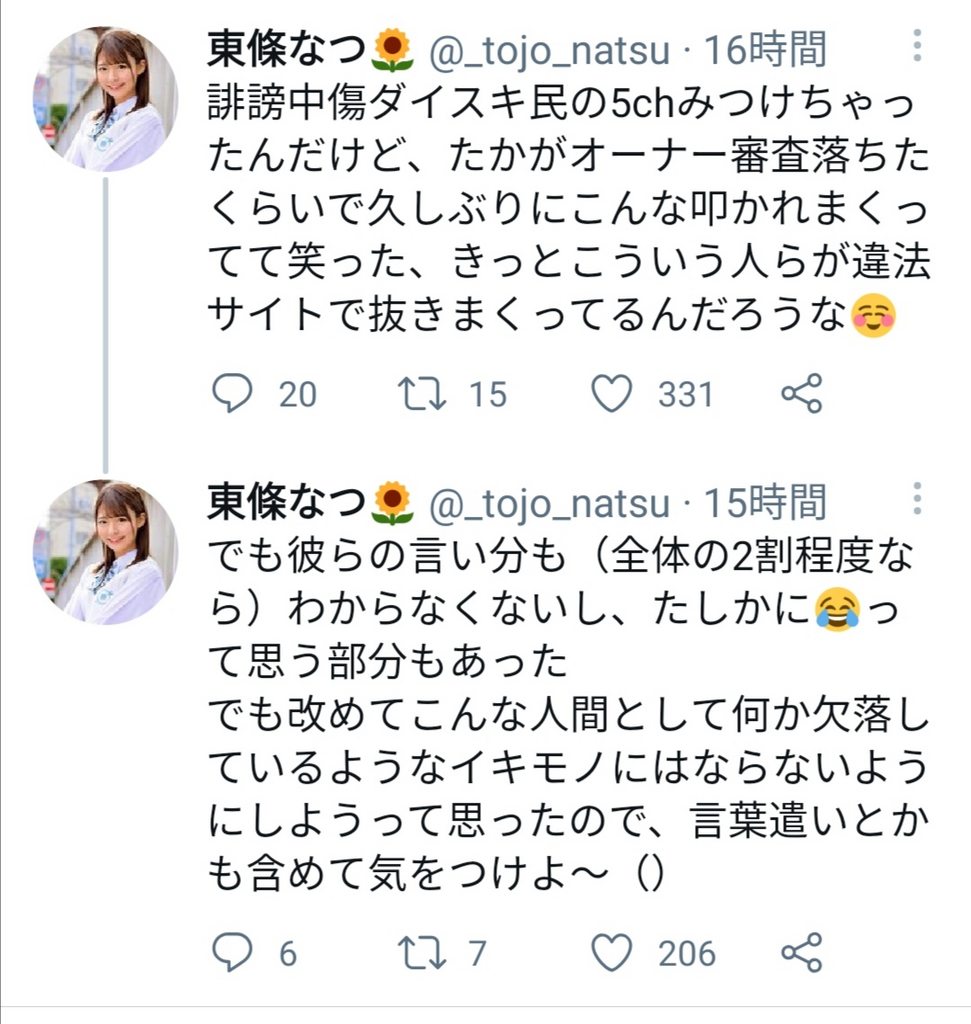971x1024 pixels.
Task: Share the first tweet via share icon
Action: 801,393
